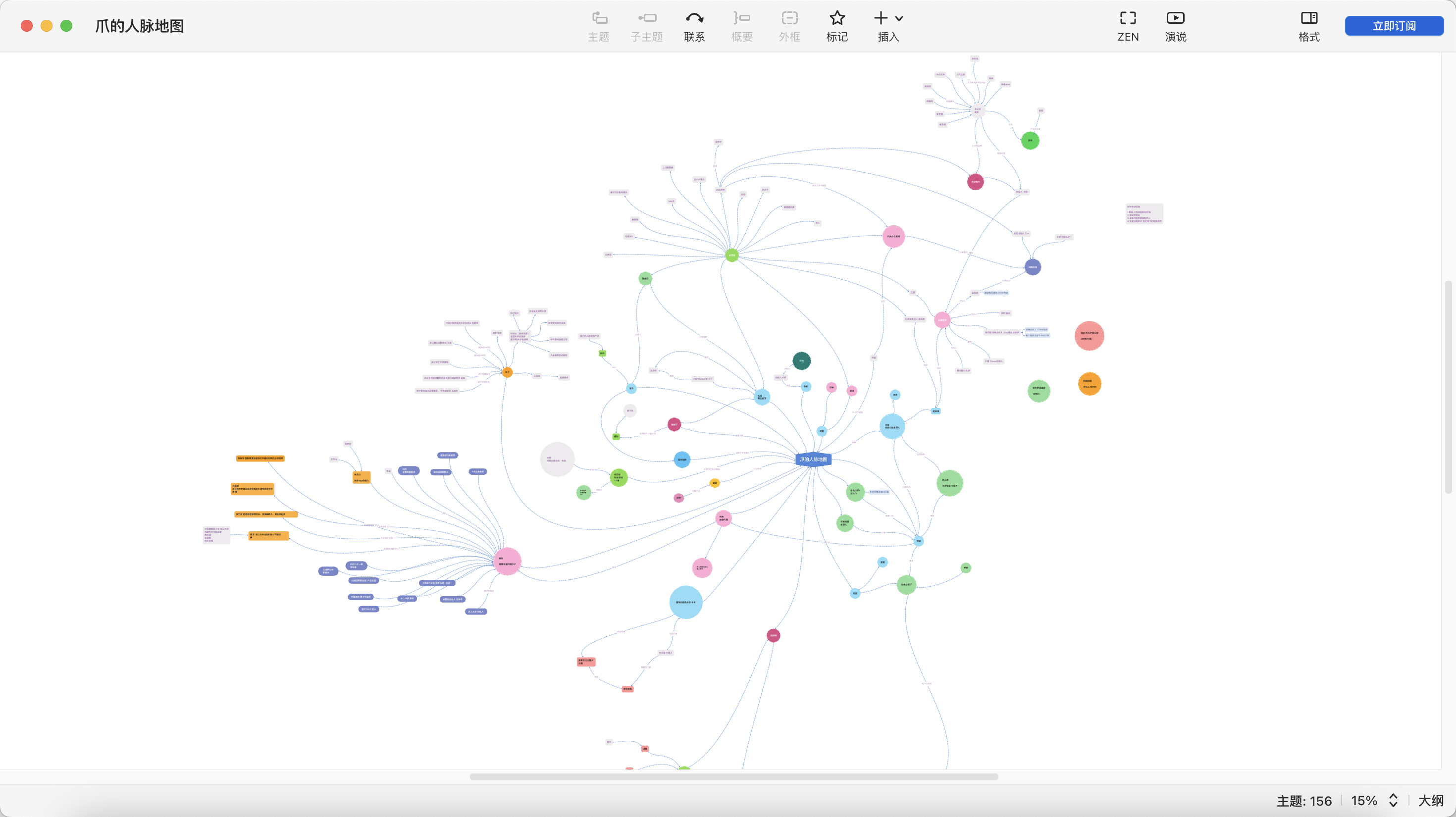Open the 15% zoom level stepper
1456x817 pixels.
1393,800
